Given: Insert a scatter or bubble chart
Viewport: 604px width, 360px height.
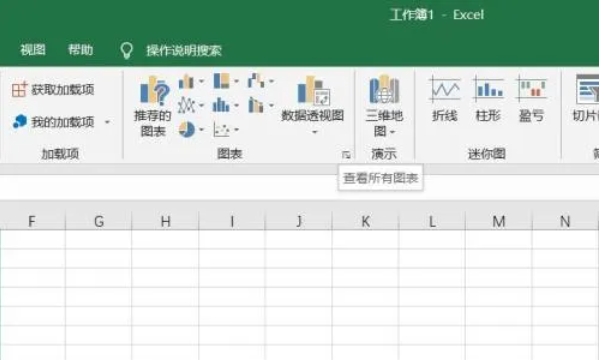Looking at the screenshot, I should (221, 130).
